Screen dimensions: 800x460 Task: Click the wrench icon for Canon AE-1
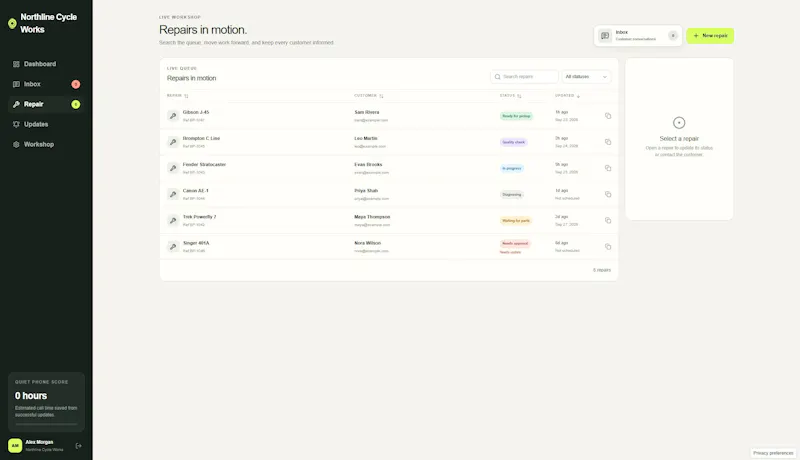tap(173, 194)
